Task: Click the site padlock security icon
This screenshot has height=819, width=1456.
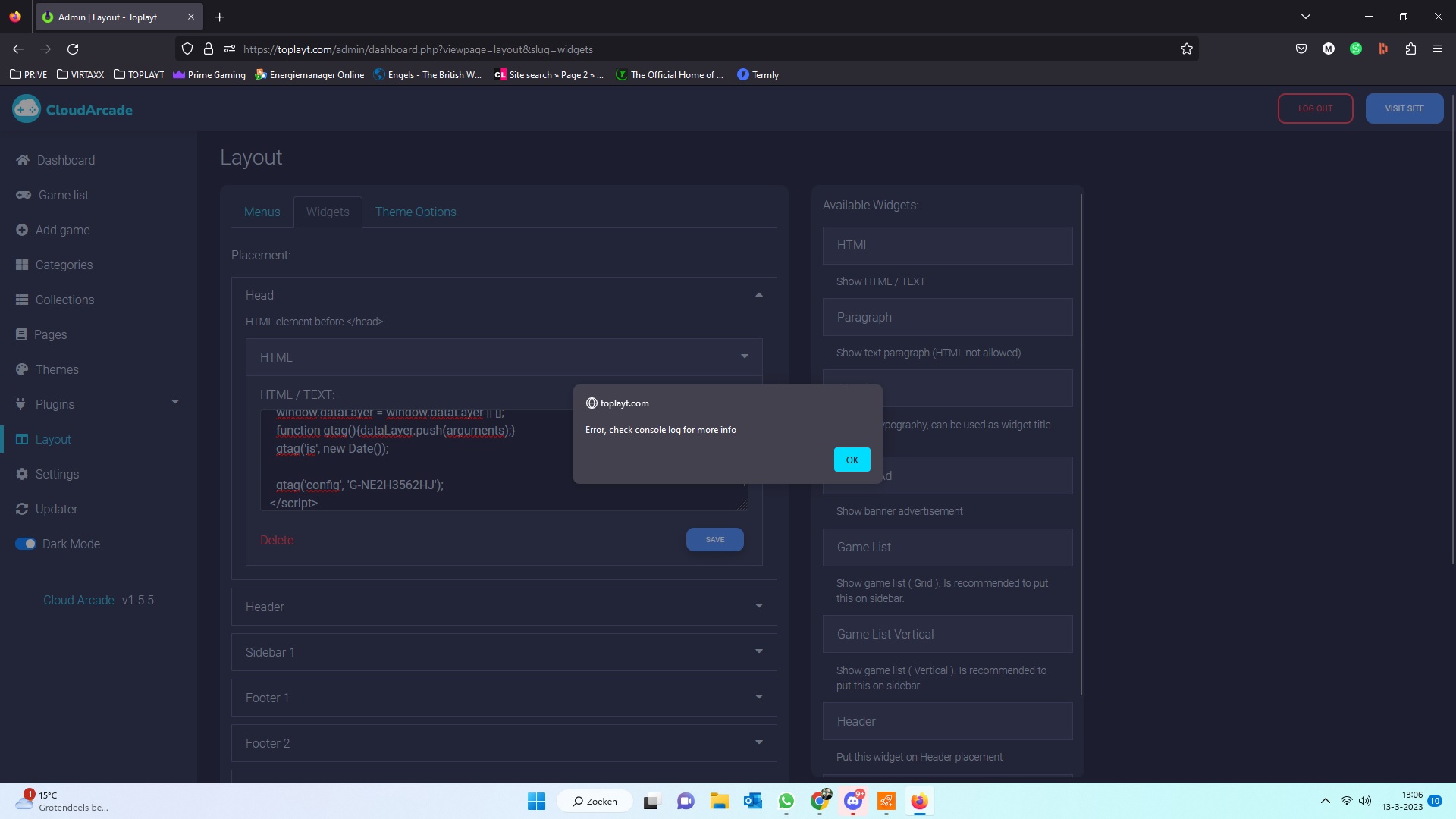Action: tap(209, 49)
